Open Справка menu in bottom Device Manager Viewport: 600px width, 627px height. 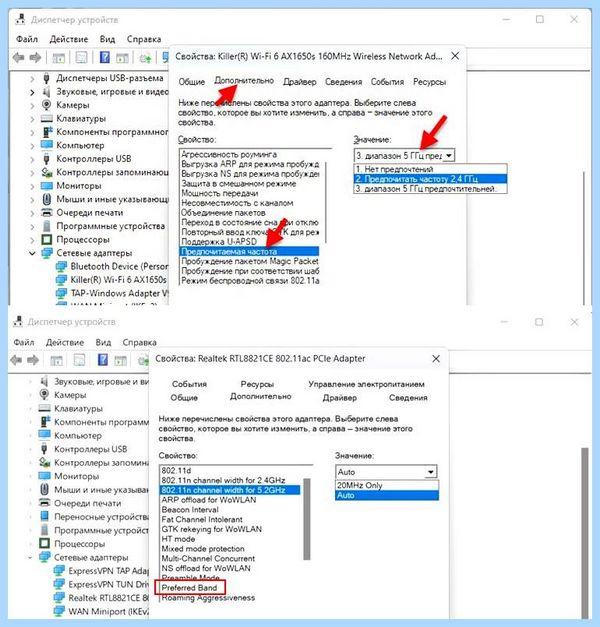click(x=140, y=343)
